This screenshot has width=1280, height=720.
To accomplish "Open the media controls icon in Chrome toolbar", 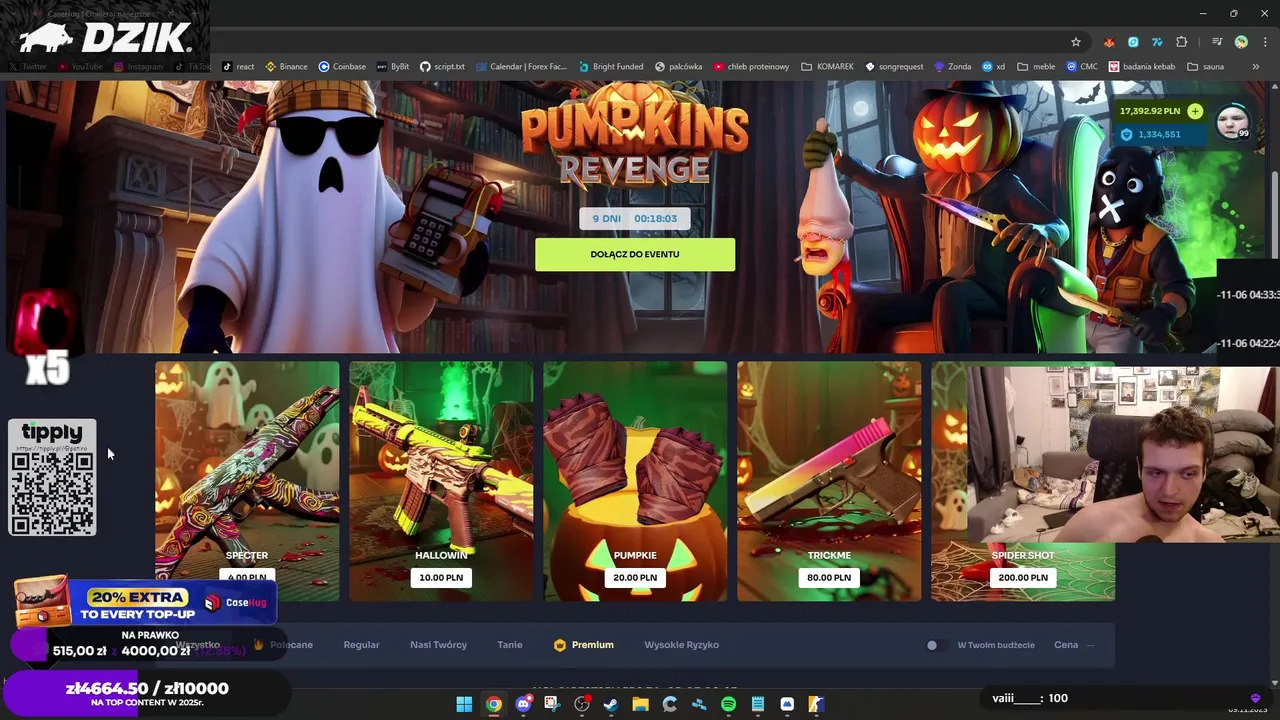I will [x=1217, y=42].
